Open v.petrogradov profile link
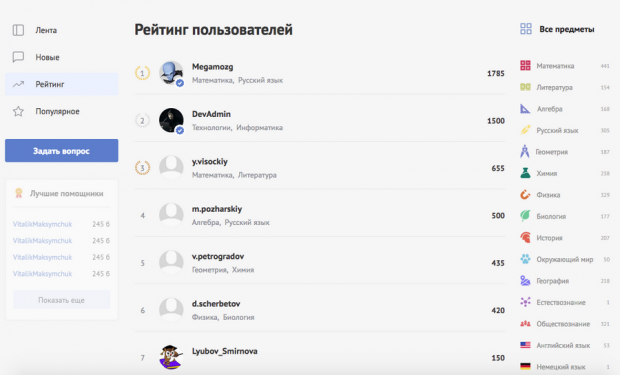This screenshot has height=375, width=620. pos(218,256)
